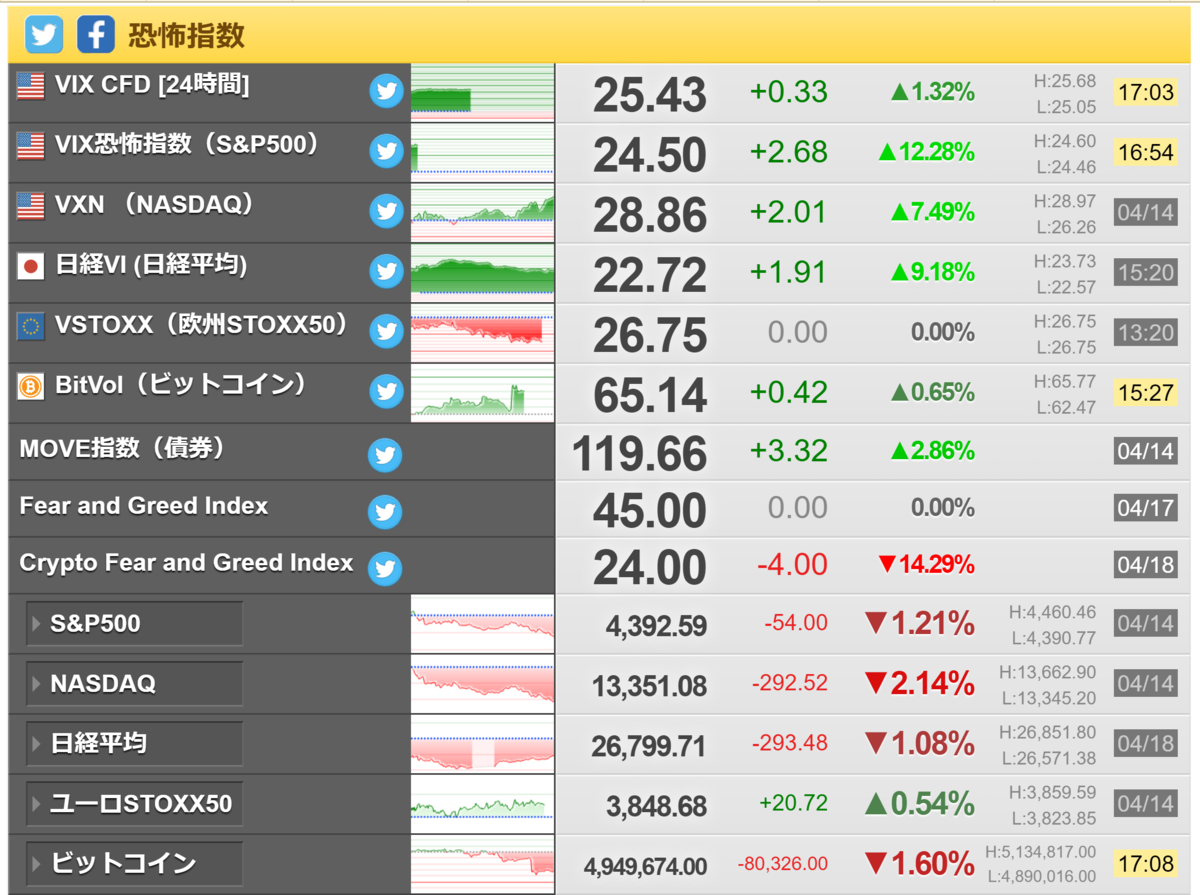
Task: Tweet the VIX CFD [24時間] row
Action: coord(386,91)
